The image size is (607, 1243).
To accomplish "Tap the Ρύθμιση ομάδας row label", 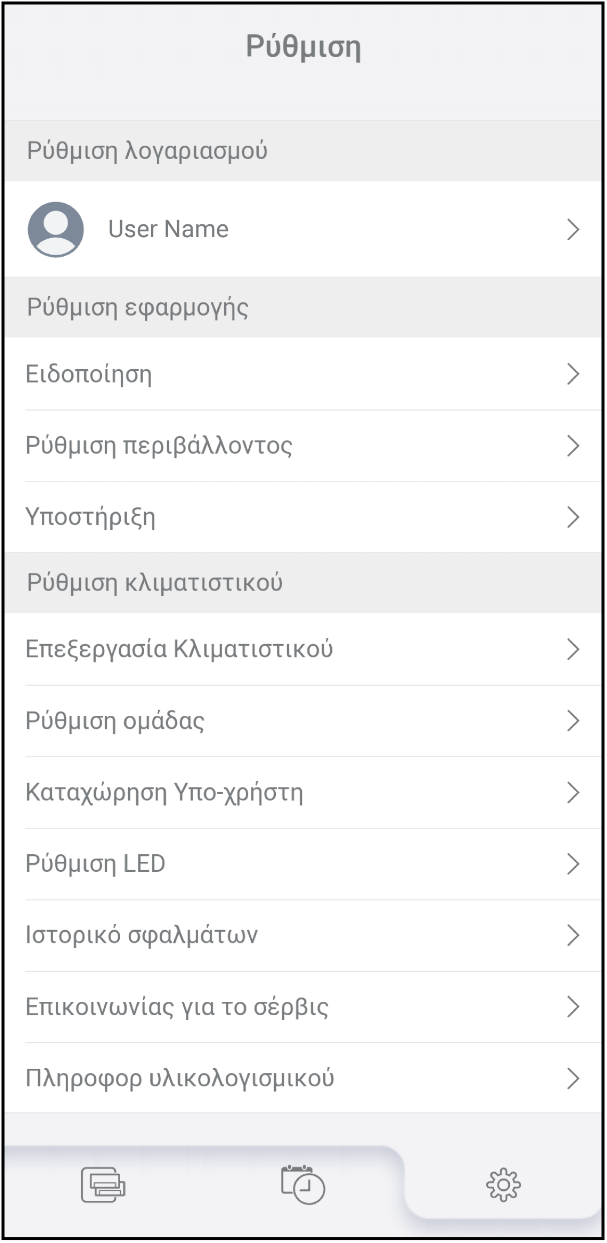I will point(115,721).
